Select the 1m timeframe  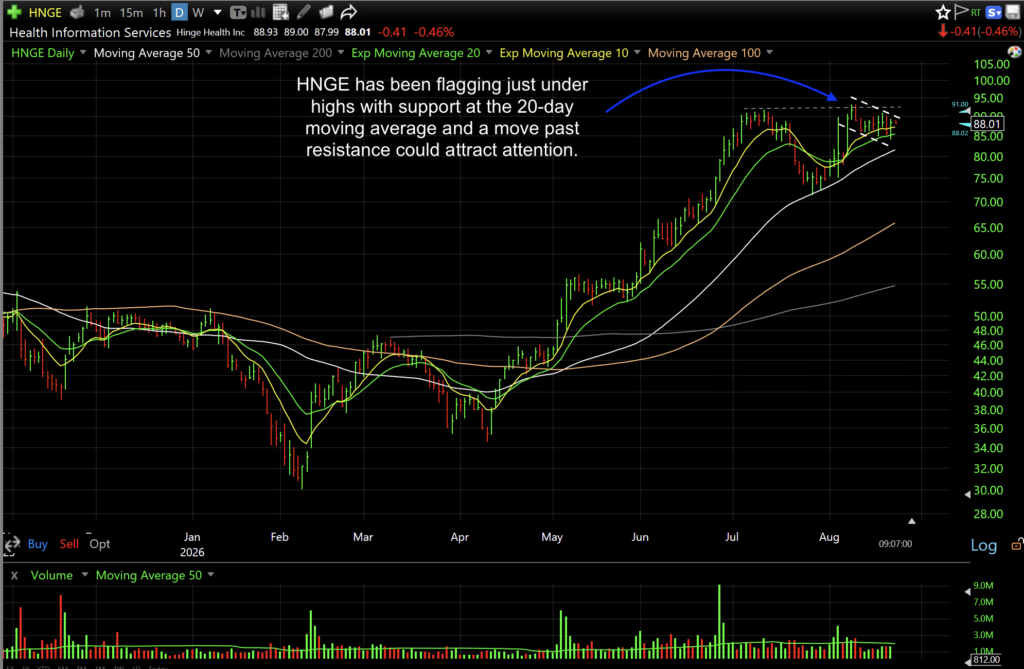click(x=102, y=12)
